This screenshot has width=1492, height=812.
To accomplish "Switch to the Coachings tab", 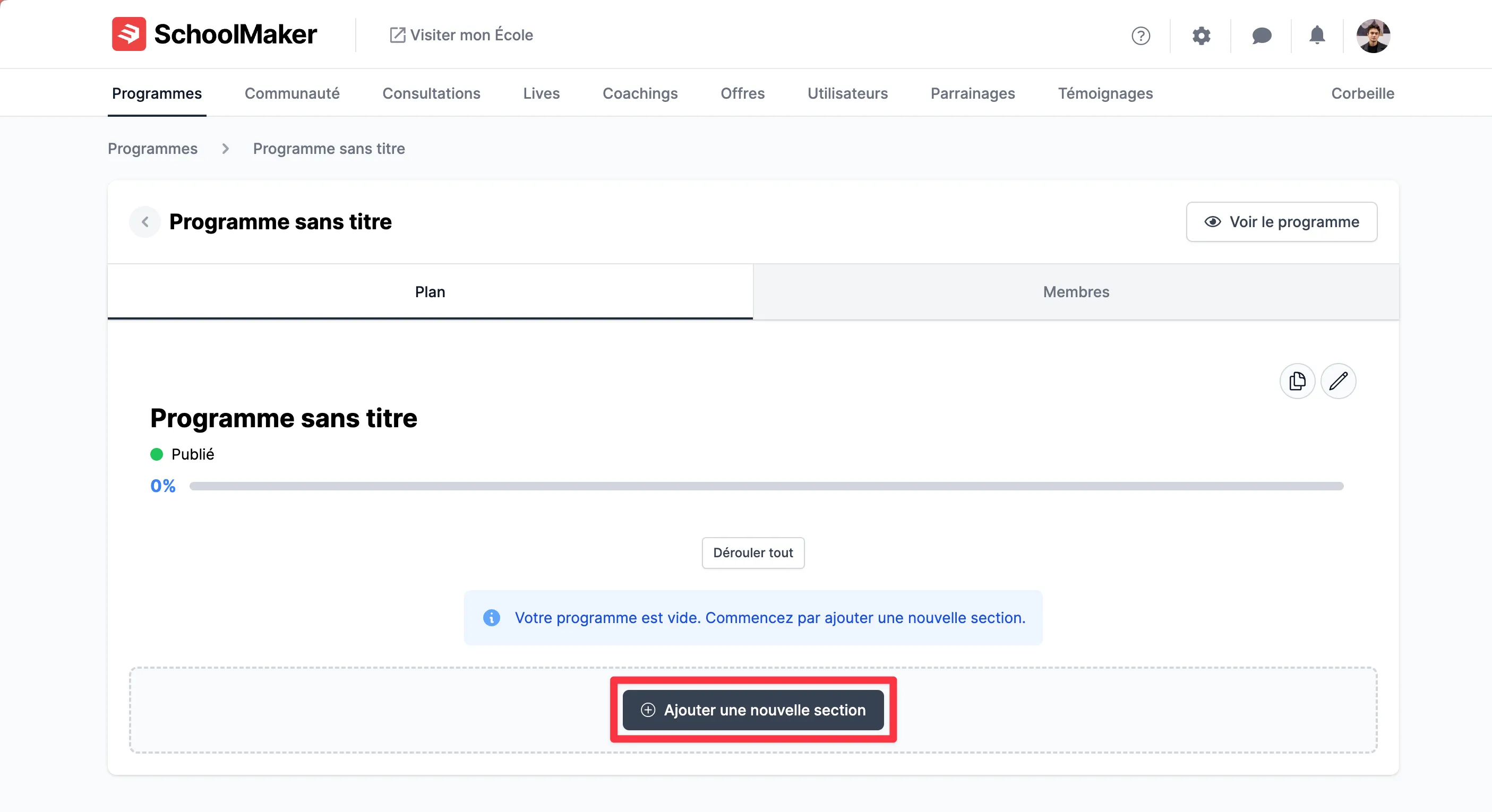I will (x=640, y=94).
